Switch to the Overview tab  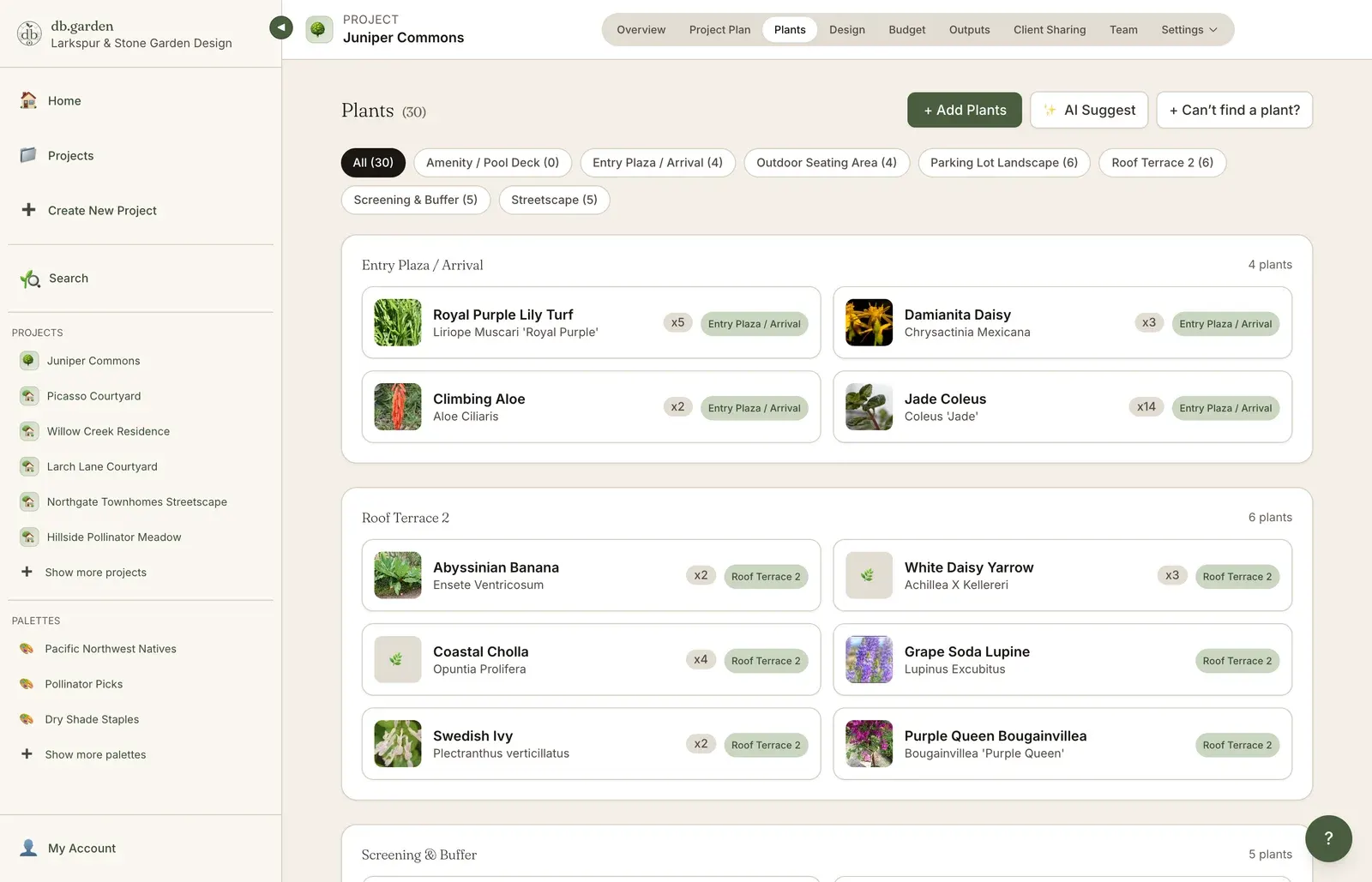point(641,30)
